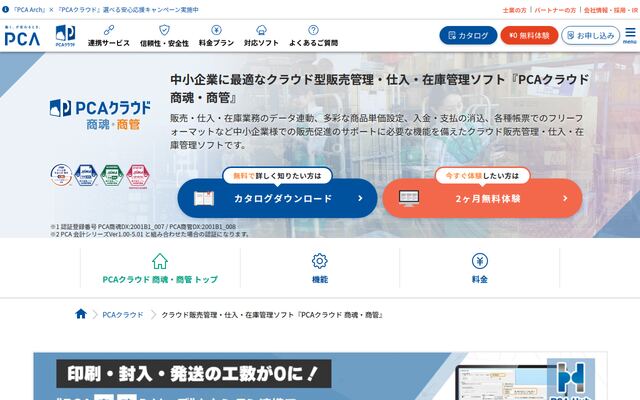Viewport: 640px width, 400px height.
Task: Select the 料金 tab label
Action: (480, 280)
